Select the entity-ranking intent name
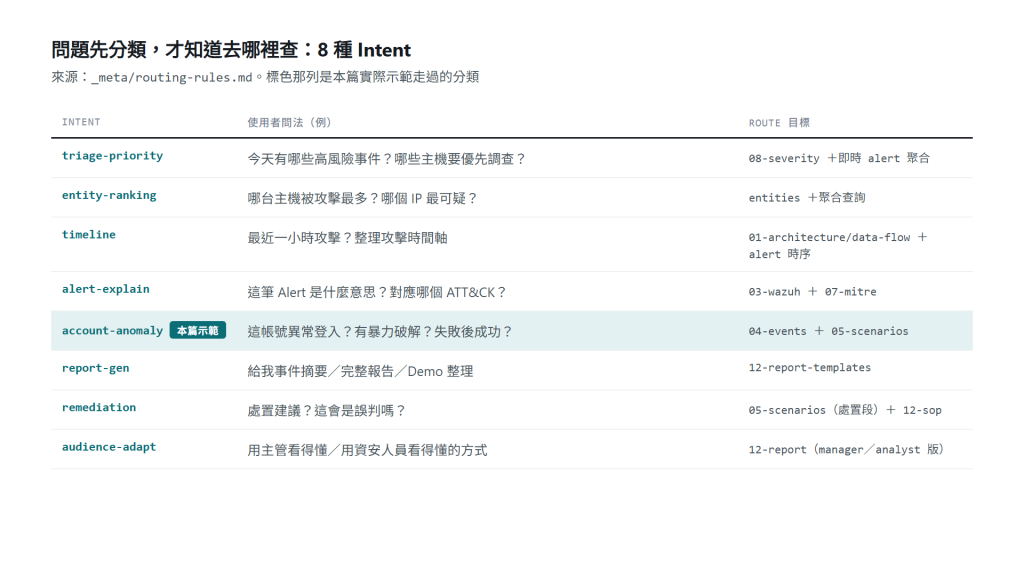 (x=109, y=195)
